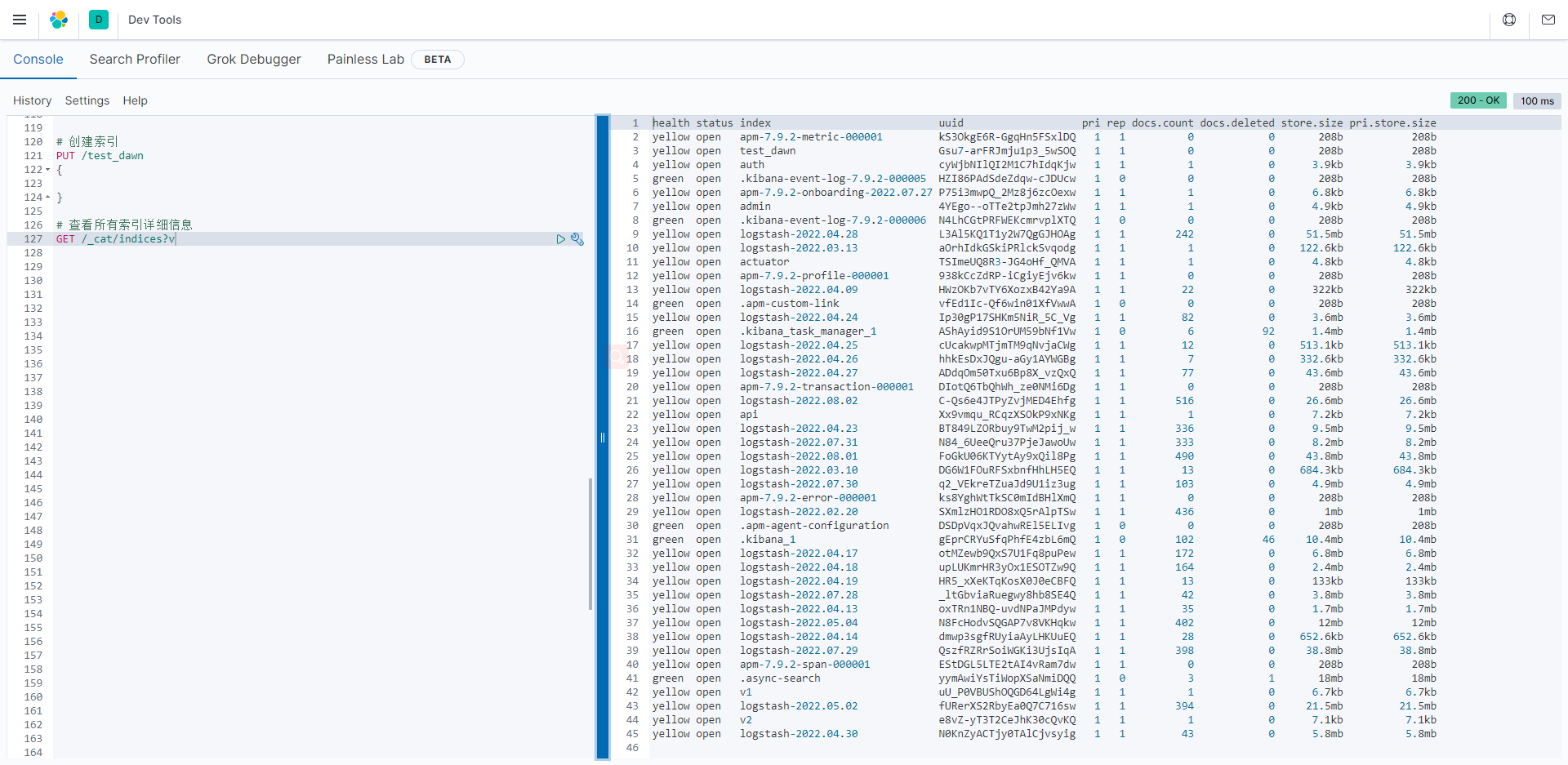Viewport: 1568px width, 765px height.
Task: Select index name api in output
Action: [x=749, y=415]
